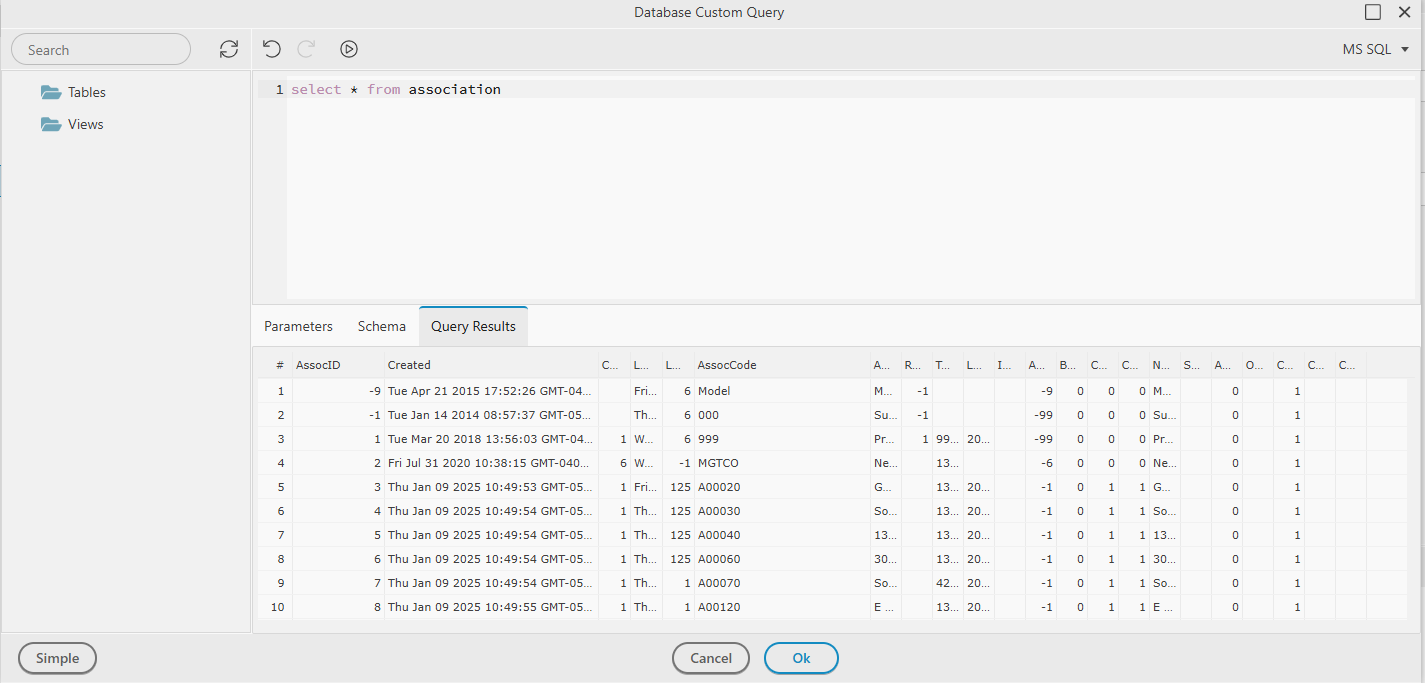
Task: Open the Tables folder
Action: (x=73, y=92)
